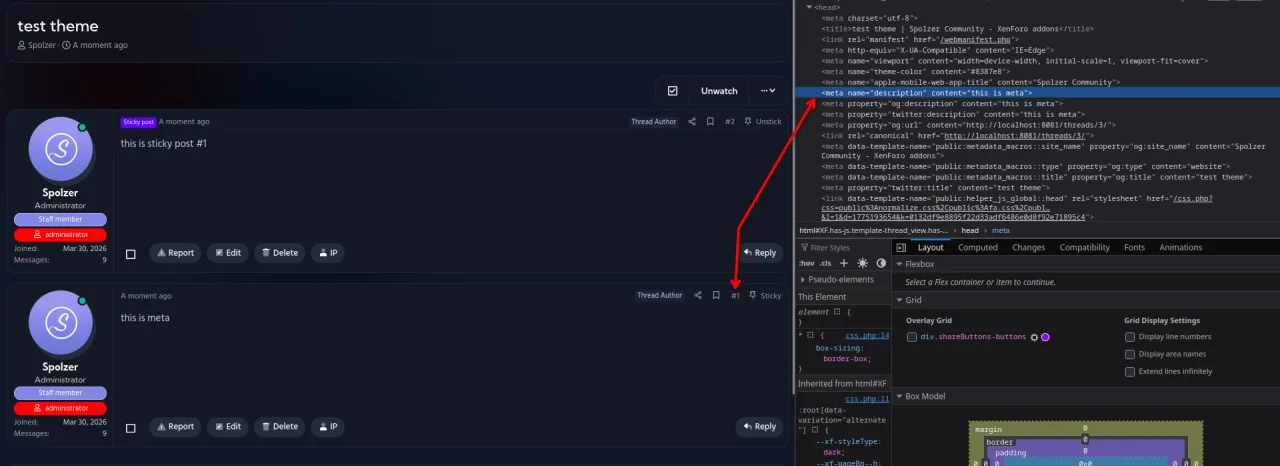Toggle .cls class panel
Image resolution: width=1280 pixels, height=466 pixels.
tap(826, 263)
